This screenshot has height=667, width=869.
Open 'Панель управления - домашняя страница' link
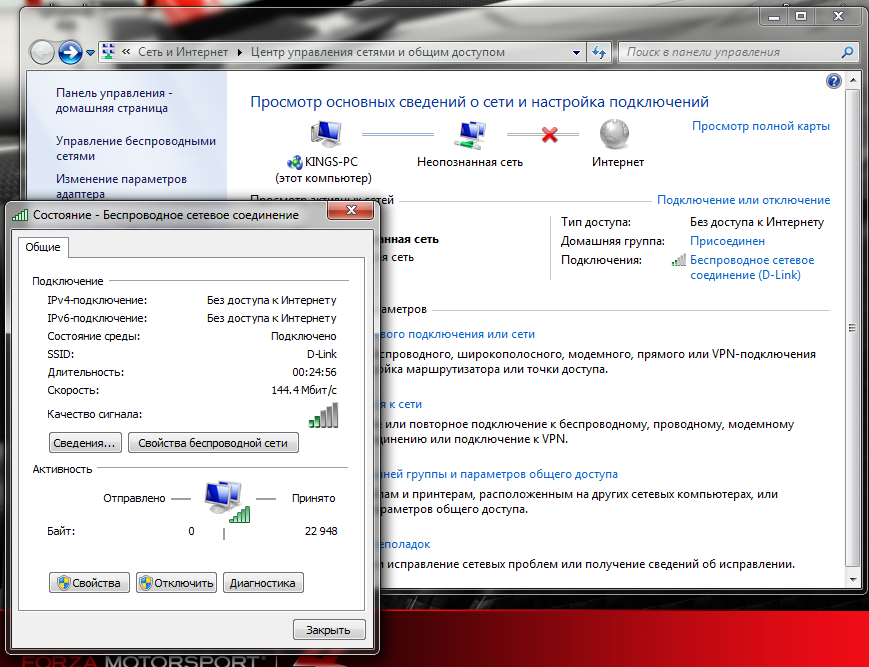(x=114, y=100)
